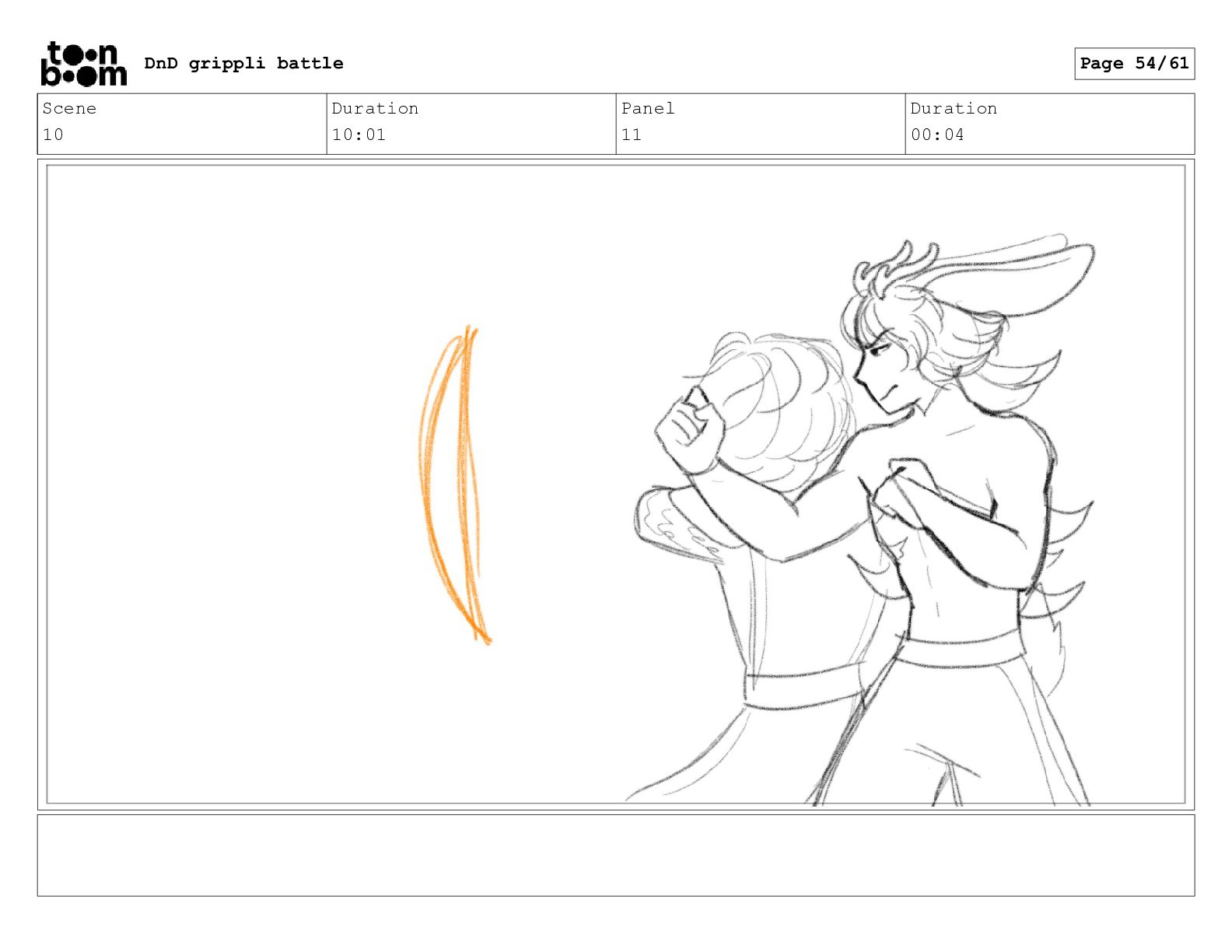Screen dimensions: 1232x952
Task: Click the orange slash effect in the storyboard panel
Action: (x=455, y=485)
